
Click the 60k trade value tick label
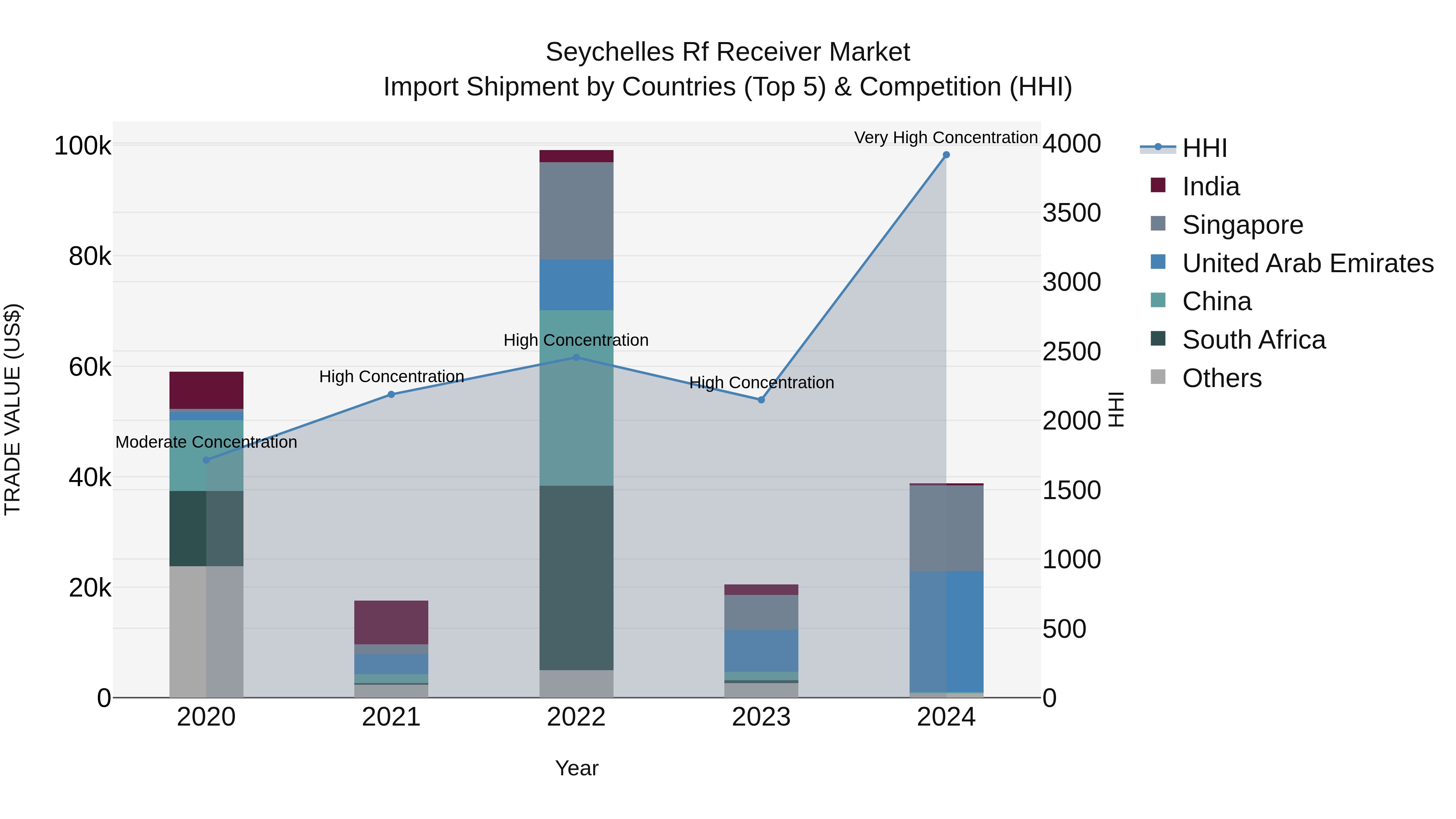91,367
